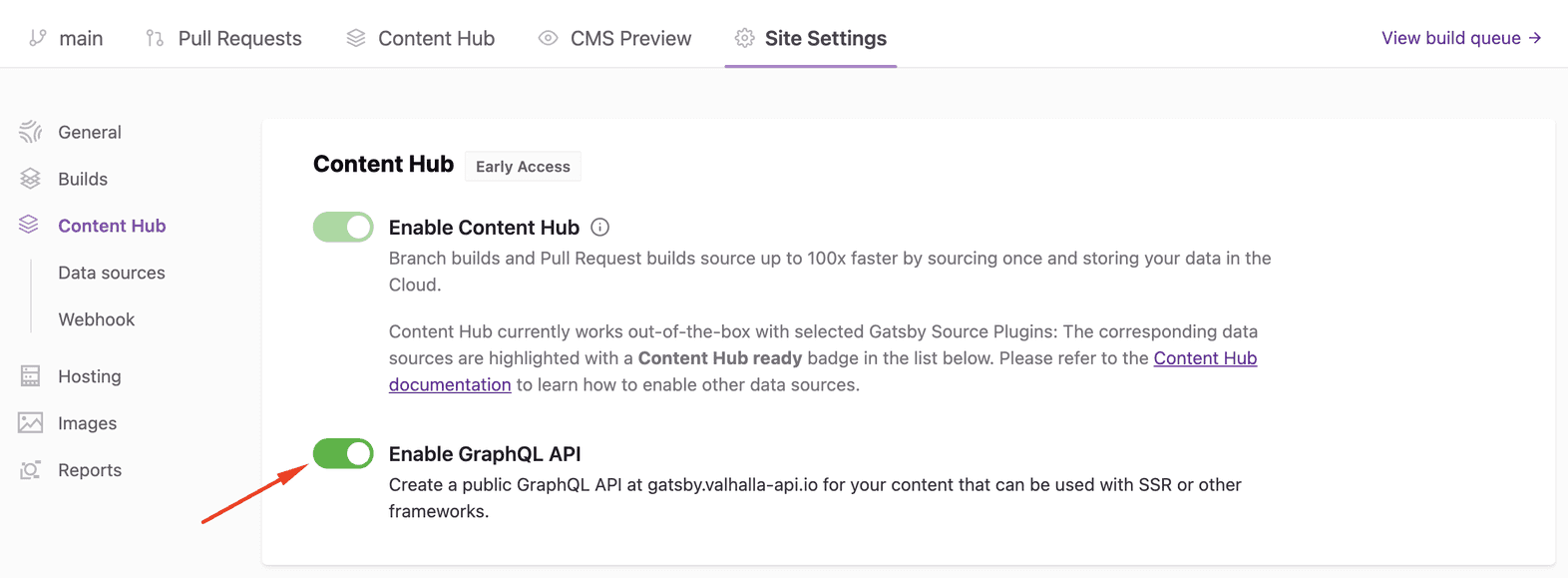Select Webhook in the sidebar
Screen dimensions: 1568x578
[96, 319]
